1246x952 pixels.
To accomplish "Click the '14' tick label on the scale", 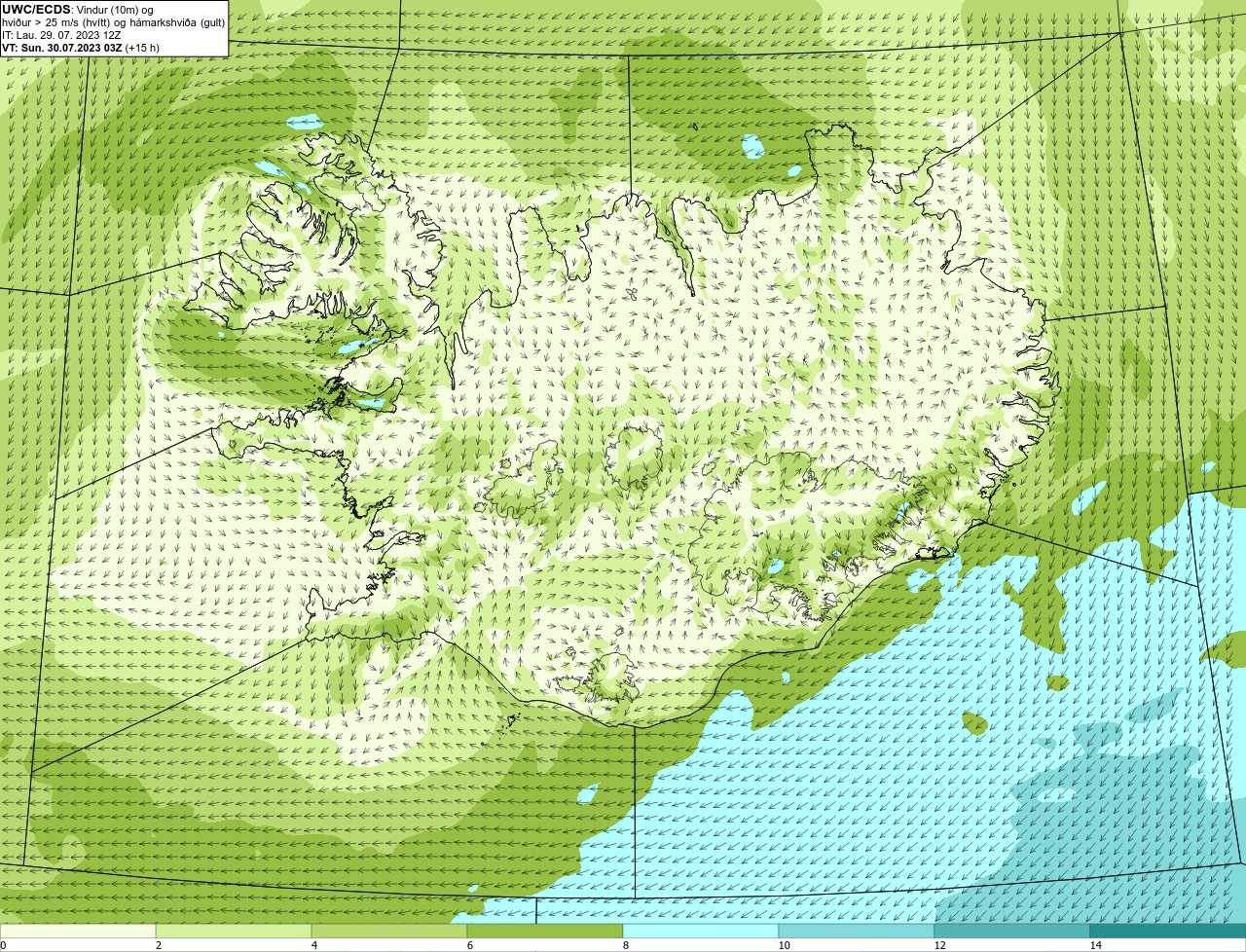I will (x=1095, y=945).
